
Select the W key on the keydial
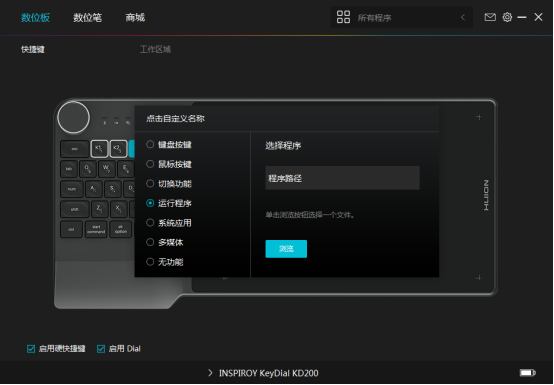106,169
